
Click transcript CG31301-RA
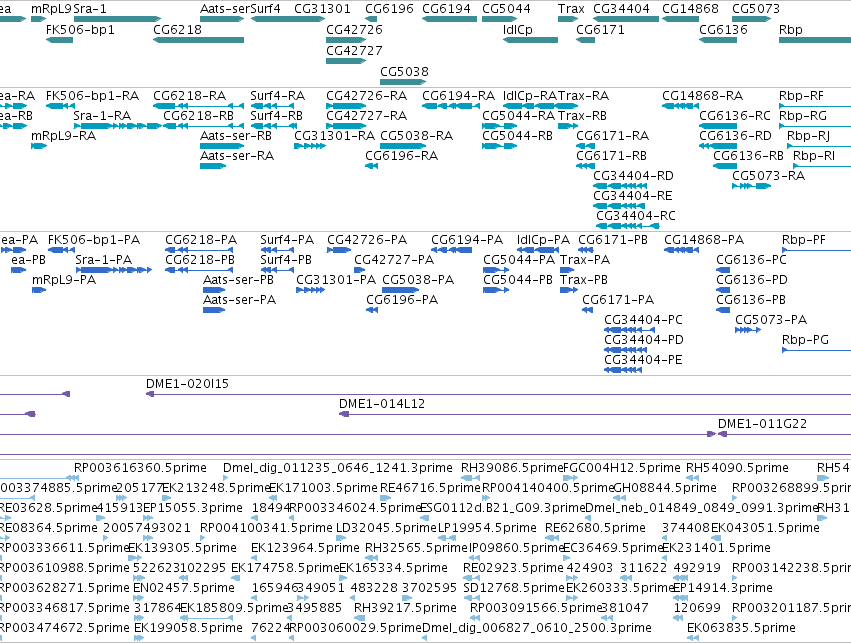tap(334, 136)
